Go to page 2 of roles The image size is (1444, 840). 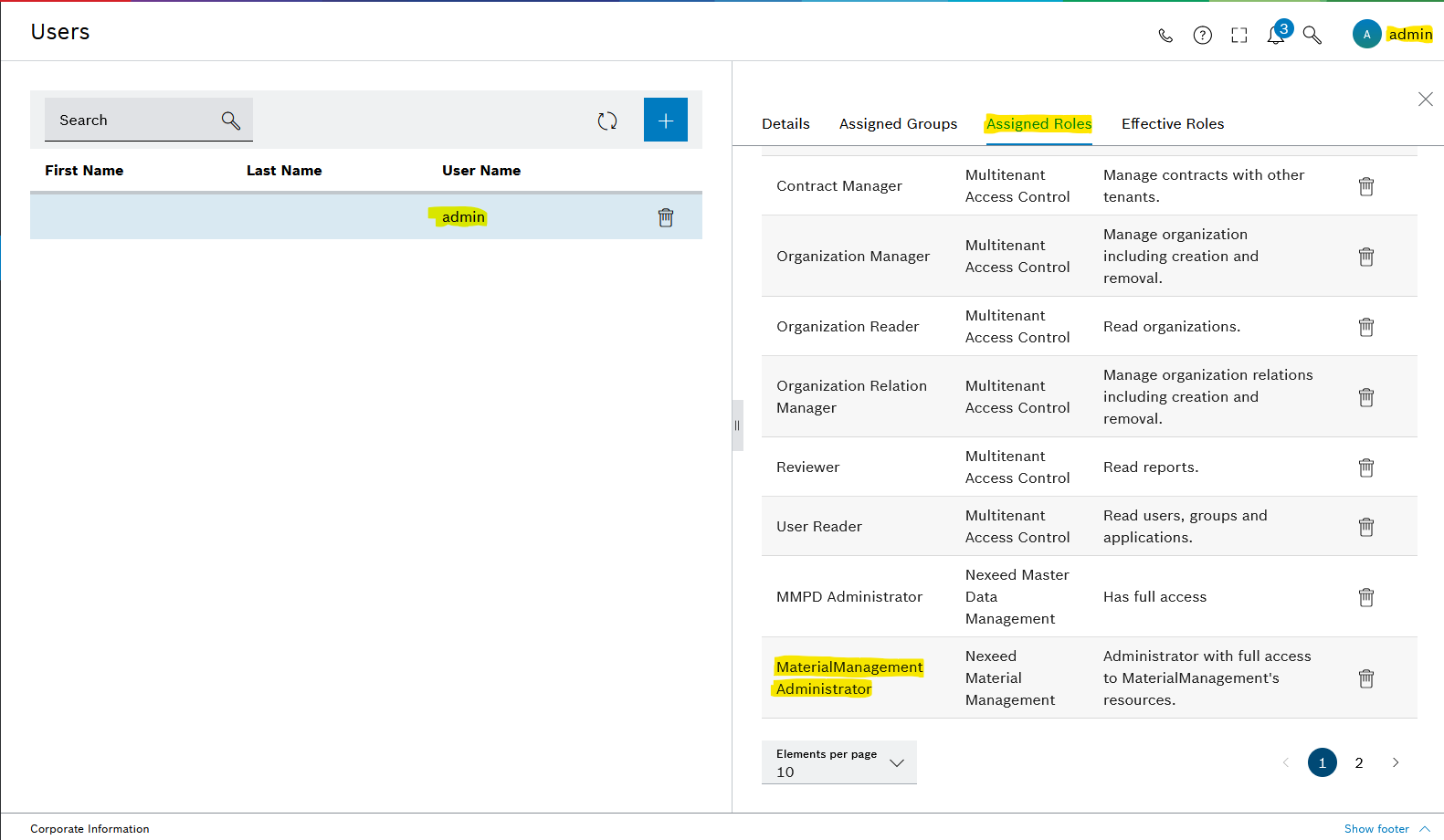click(x=1359, y=762)
